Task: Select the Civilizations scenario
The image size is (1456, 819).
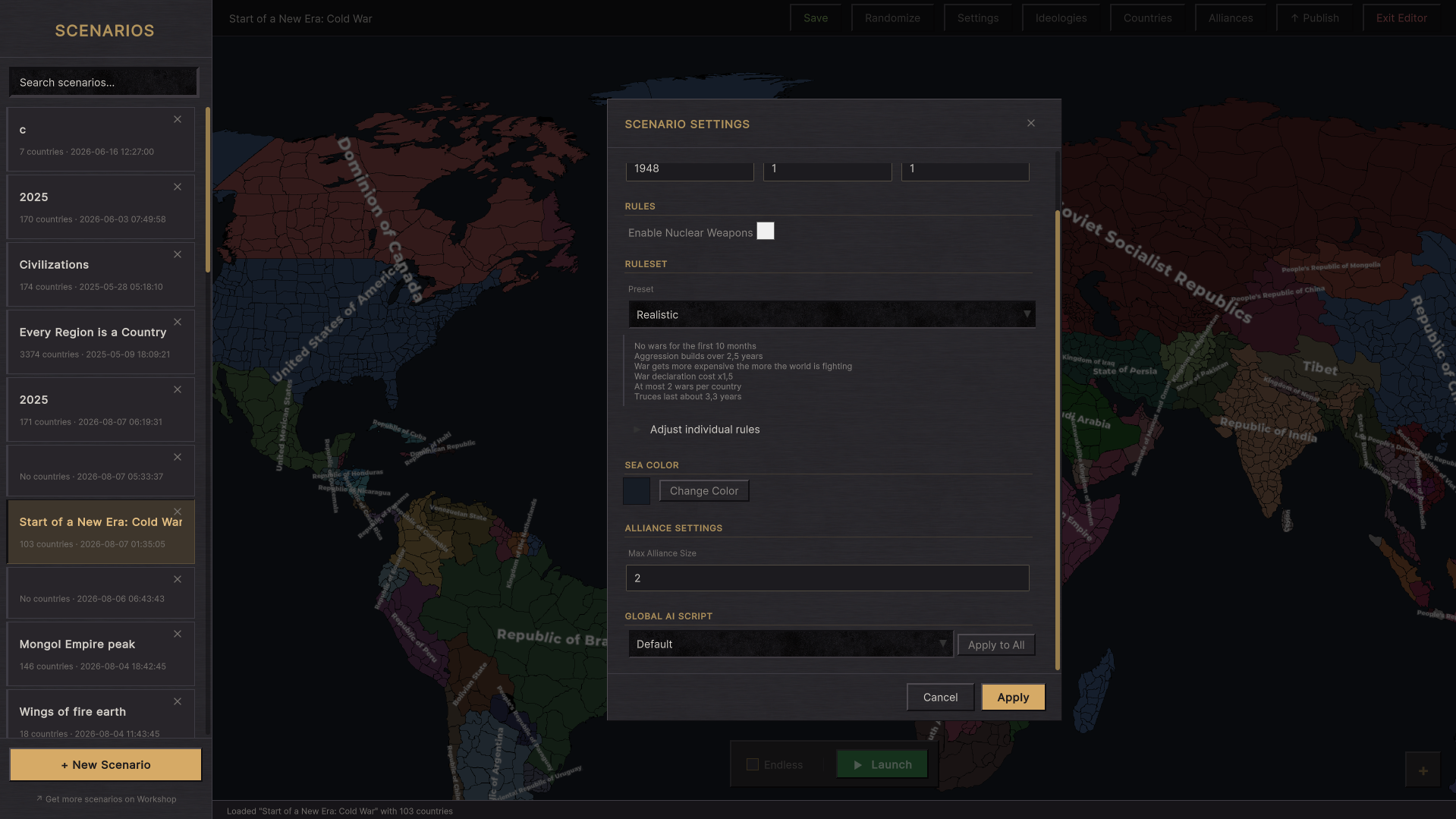Action: point(101,274)
